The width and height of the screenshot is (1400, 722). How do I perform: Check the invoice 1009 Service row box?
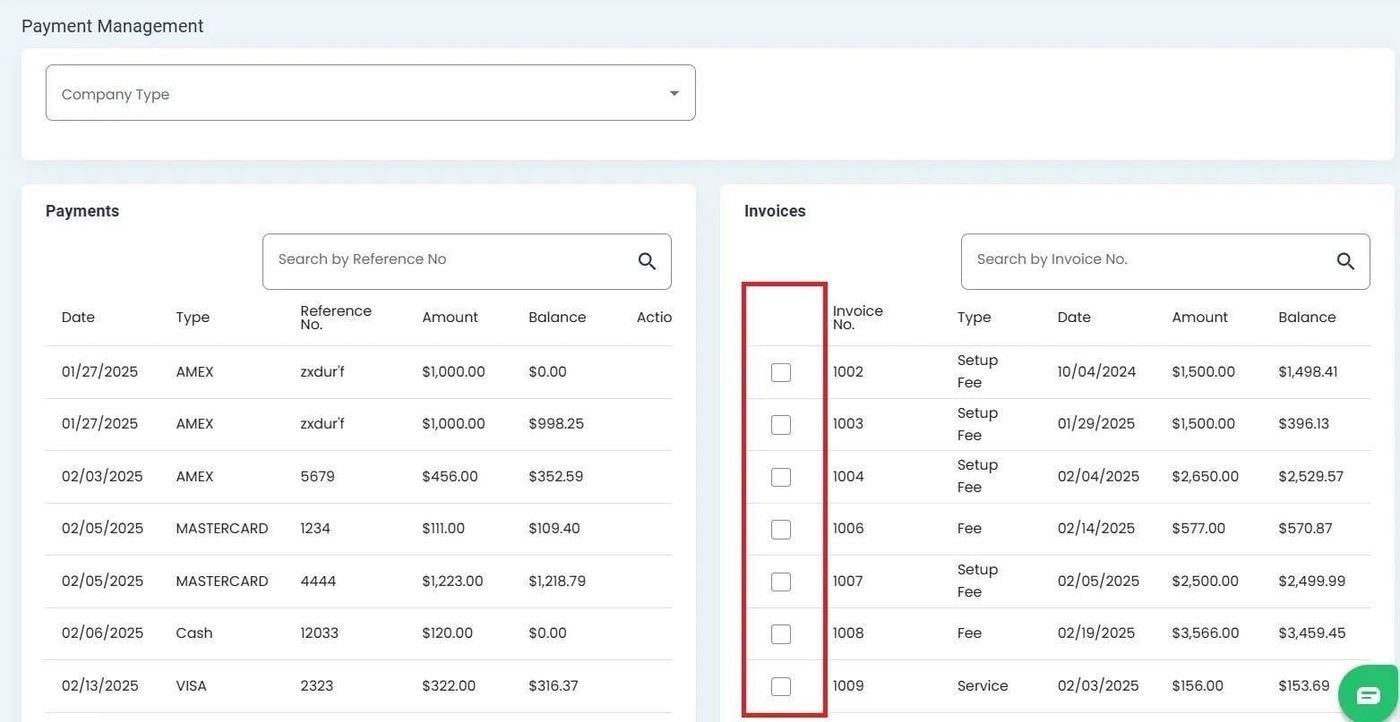781,686
